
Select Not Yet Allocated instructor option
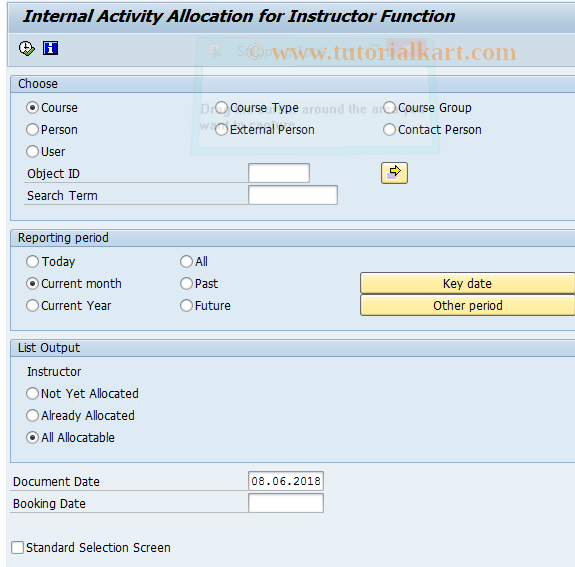[x=32, y=394]
